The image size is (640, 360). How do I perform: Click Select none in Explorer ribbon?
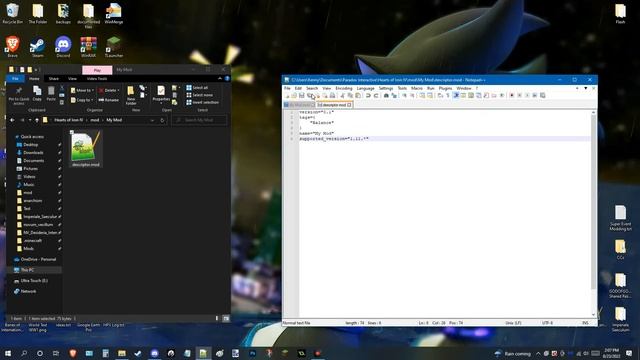200,95
